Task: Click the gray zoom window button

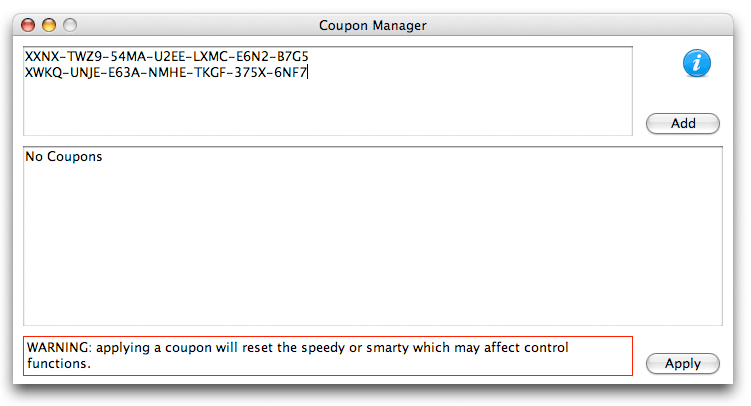Action: (70, 25)
